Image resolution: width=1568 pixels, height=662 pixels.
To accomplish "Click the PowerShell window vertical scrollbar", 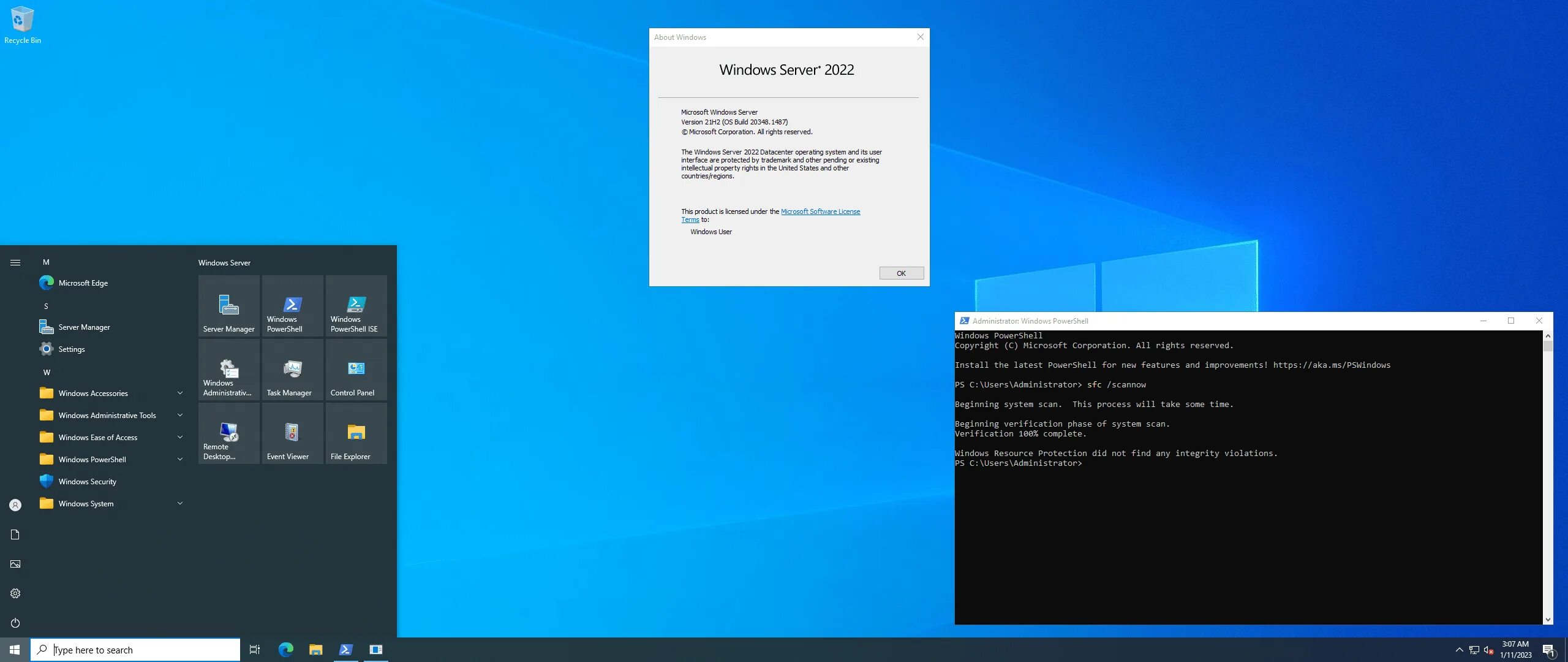I will [x=1548, y=478].
